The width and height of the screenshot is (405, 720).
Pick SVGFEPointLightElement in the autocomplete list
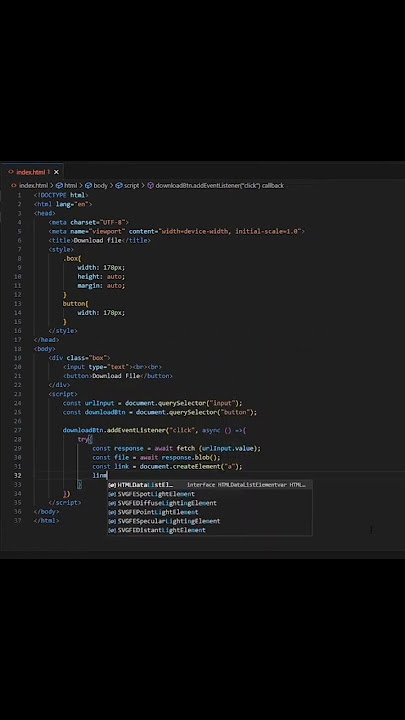click(210, 512)
